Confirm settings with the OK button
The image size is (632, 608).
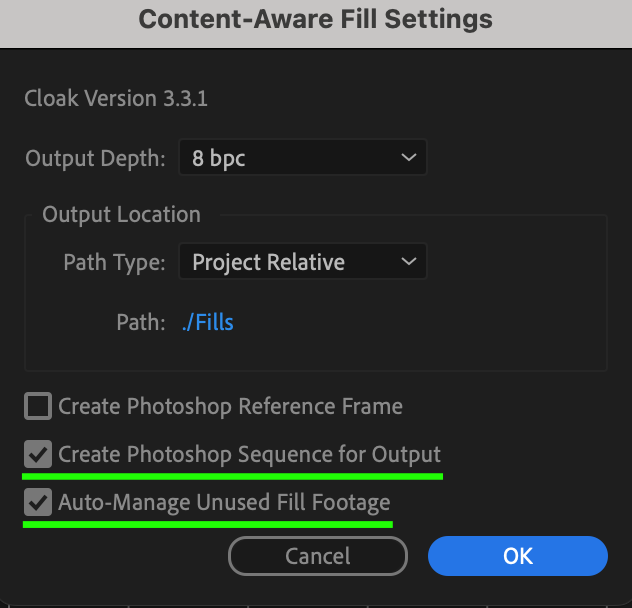click(517, 556)
